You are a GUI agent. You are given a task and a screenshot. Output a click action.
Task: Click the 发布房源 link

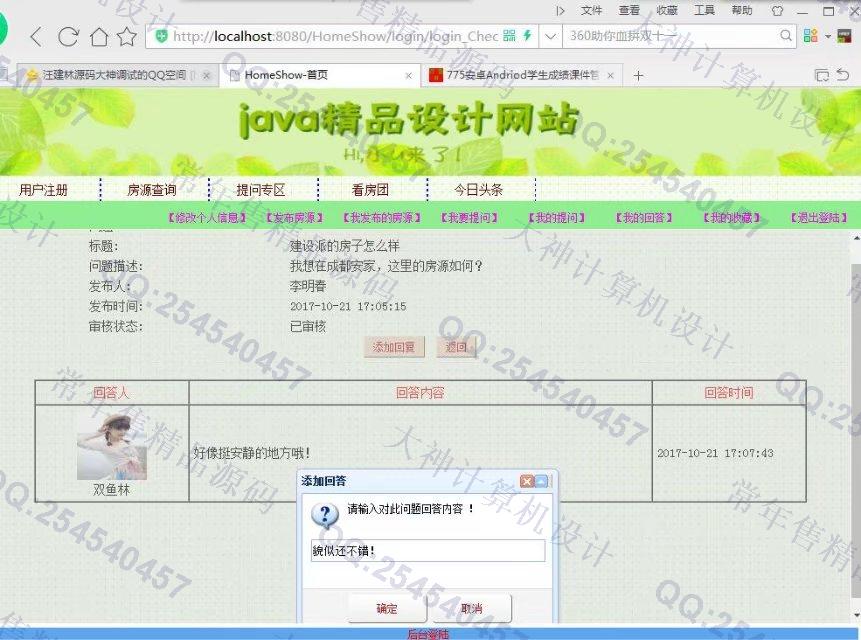point(295,218)
